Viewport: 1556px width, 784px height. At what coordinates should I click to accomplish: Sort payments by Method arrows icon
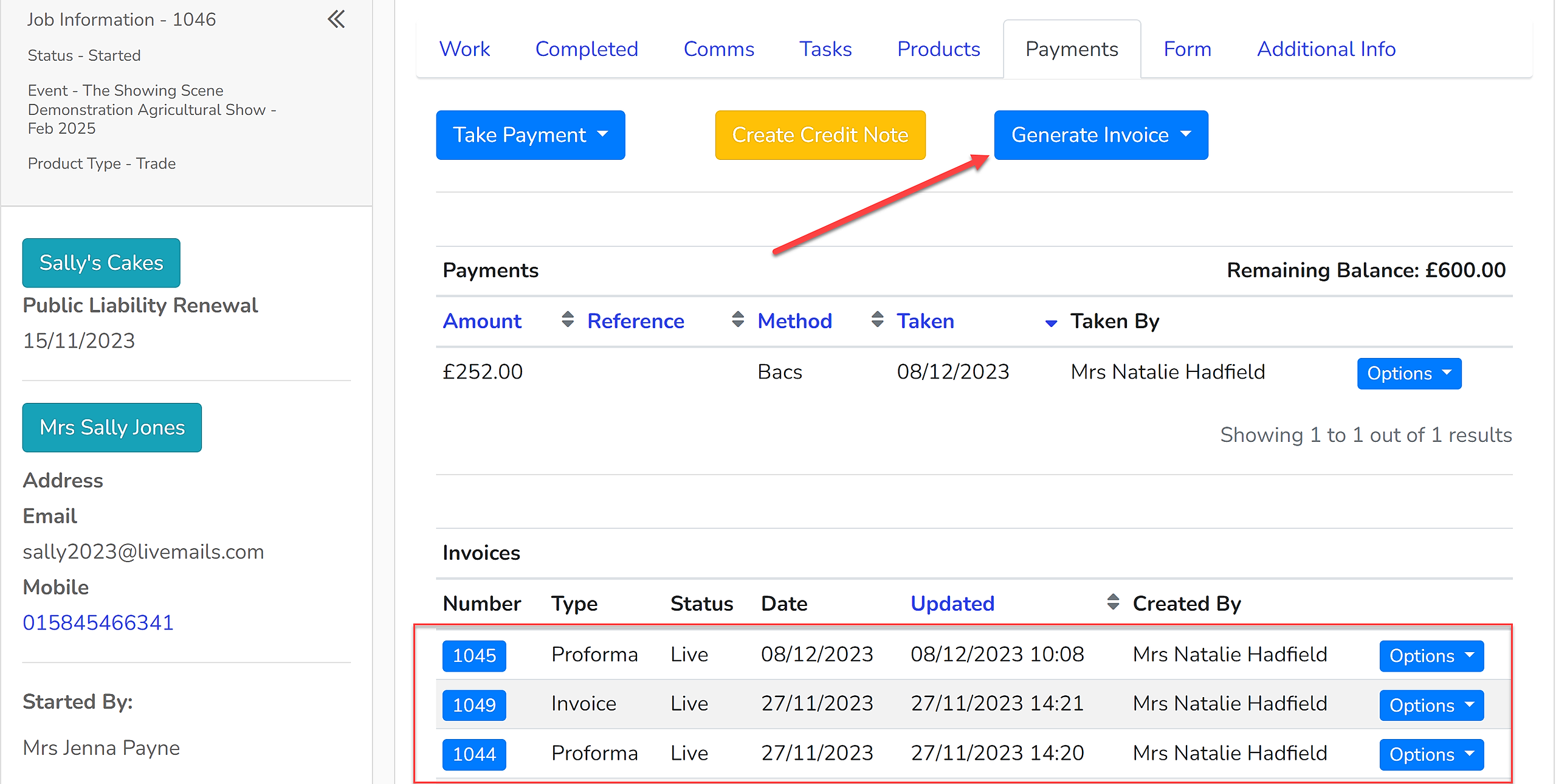pyautogui.click(x=877, y=320)
